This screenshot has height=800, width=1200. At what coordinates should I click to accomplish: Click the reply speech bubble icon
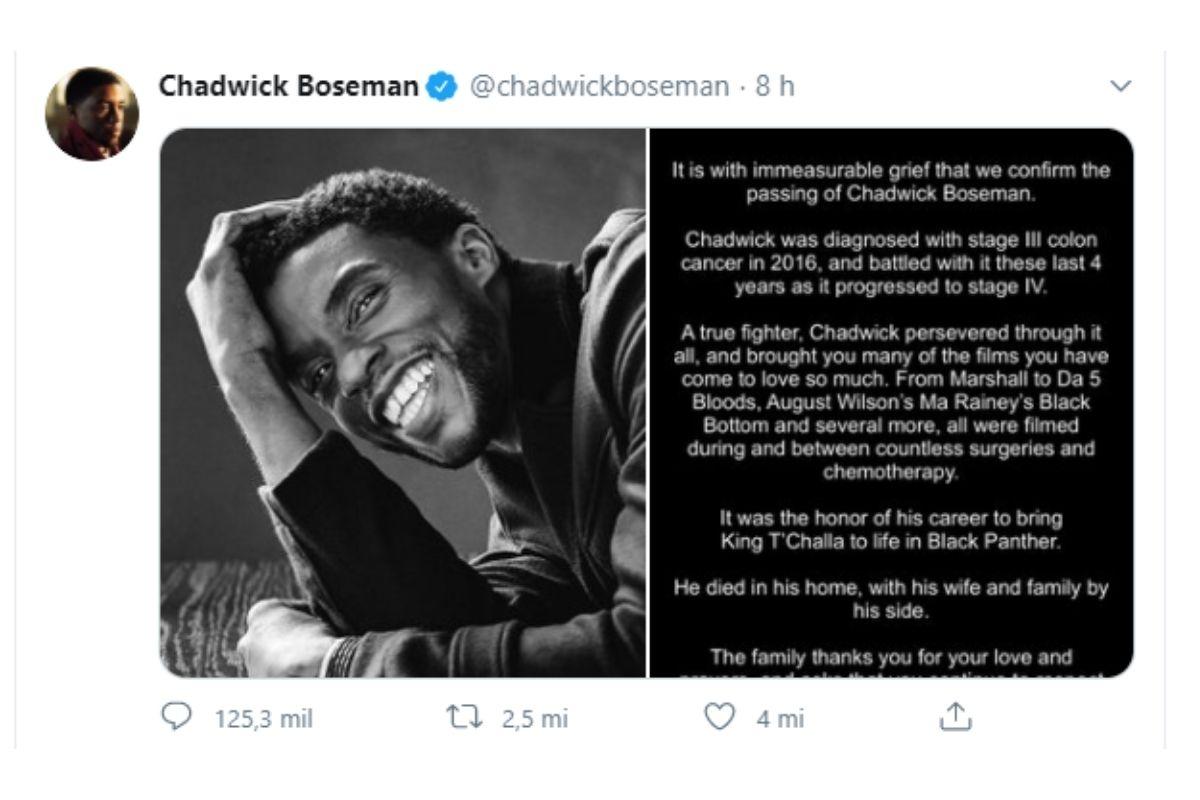(176, 718)
